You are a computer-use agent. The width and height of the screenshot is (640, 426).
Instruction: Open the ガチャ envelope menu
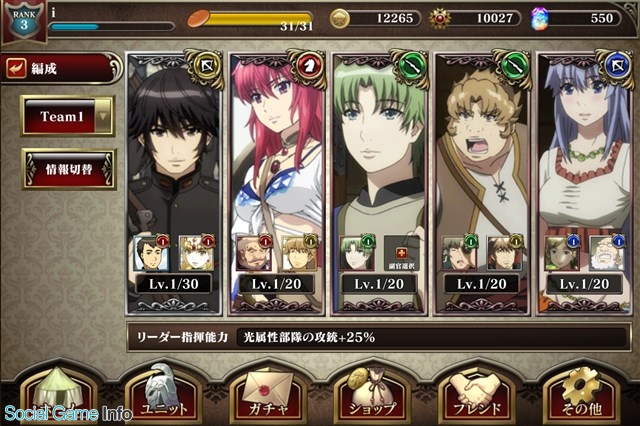[269, 394]
